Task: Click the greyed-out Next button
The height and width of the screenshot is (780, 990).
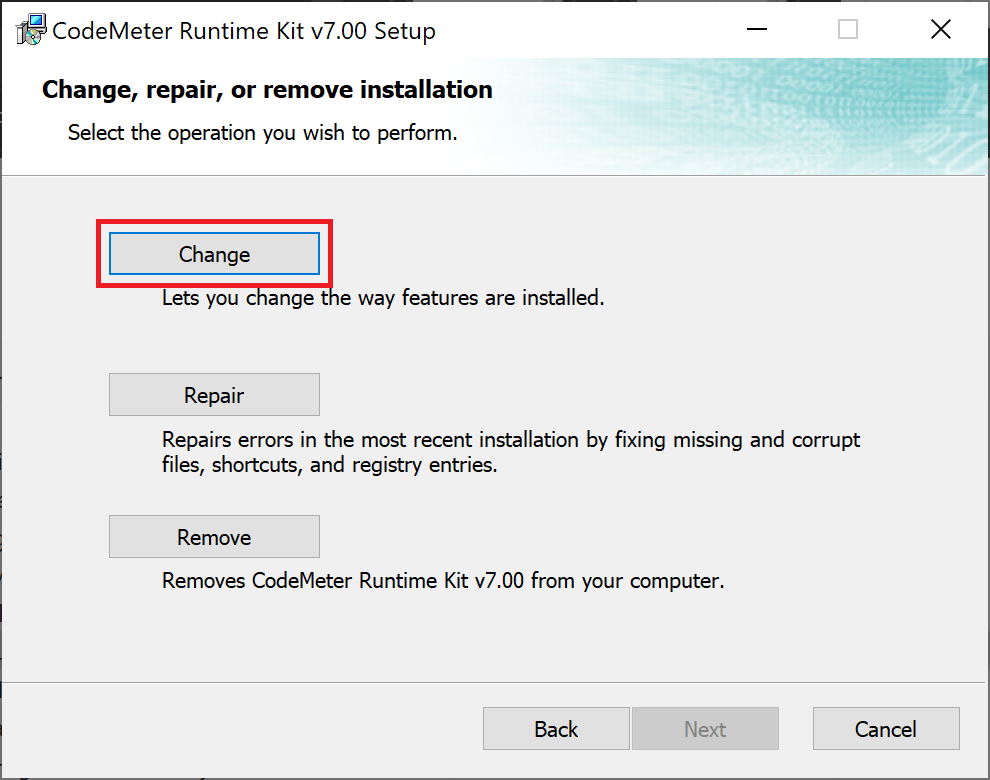Action: [705, 729]
